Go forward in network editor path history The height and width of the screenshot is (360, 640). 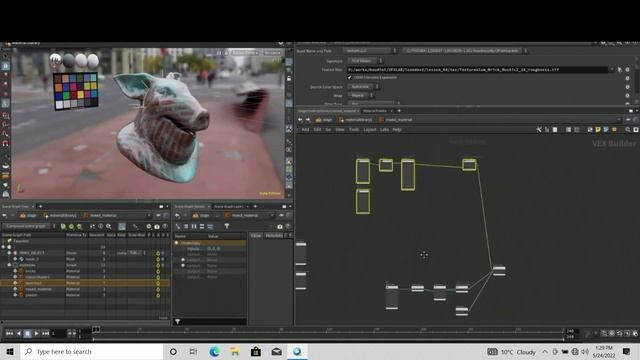[x=308, y=120]
